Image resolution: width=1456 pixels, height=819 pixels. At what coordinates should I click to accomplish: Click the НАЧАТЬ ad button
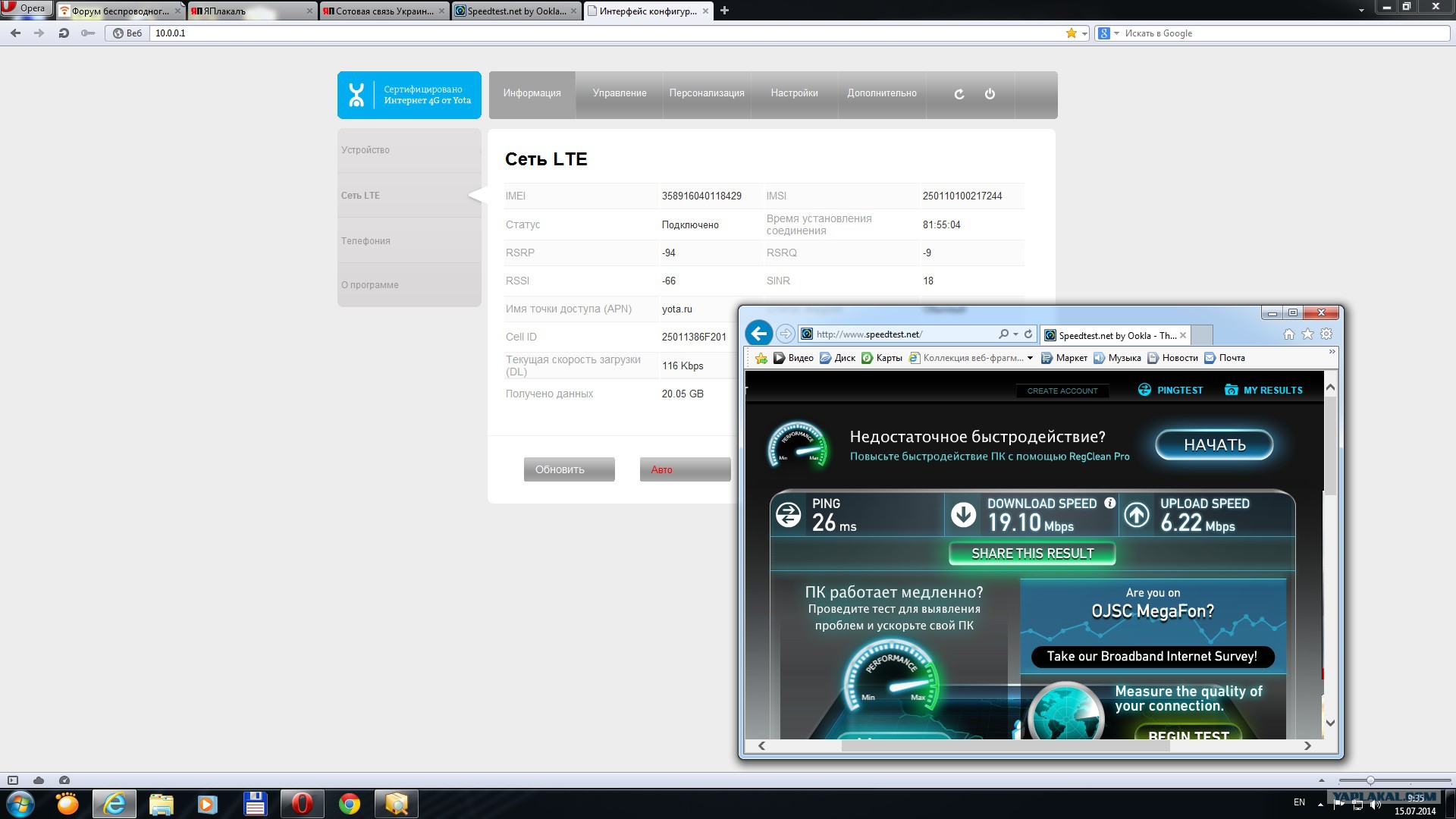(1214, 445)
